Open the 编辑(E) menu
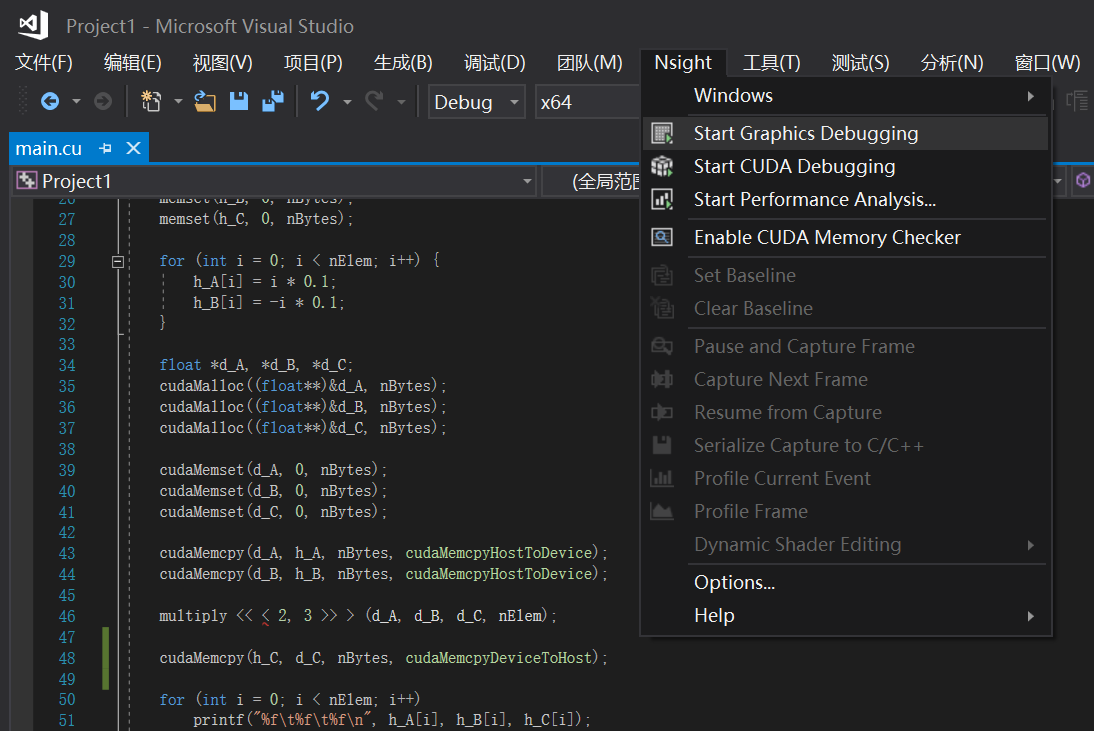This screenshot has height=731, width=1094. point(133,63)
